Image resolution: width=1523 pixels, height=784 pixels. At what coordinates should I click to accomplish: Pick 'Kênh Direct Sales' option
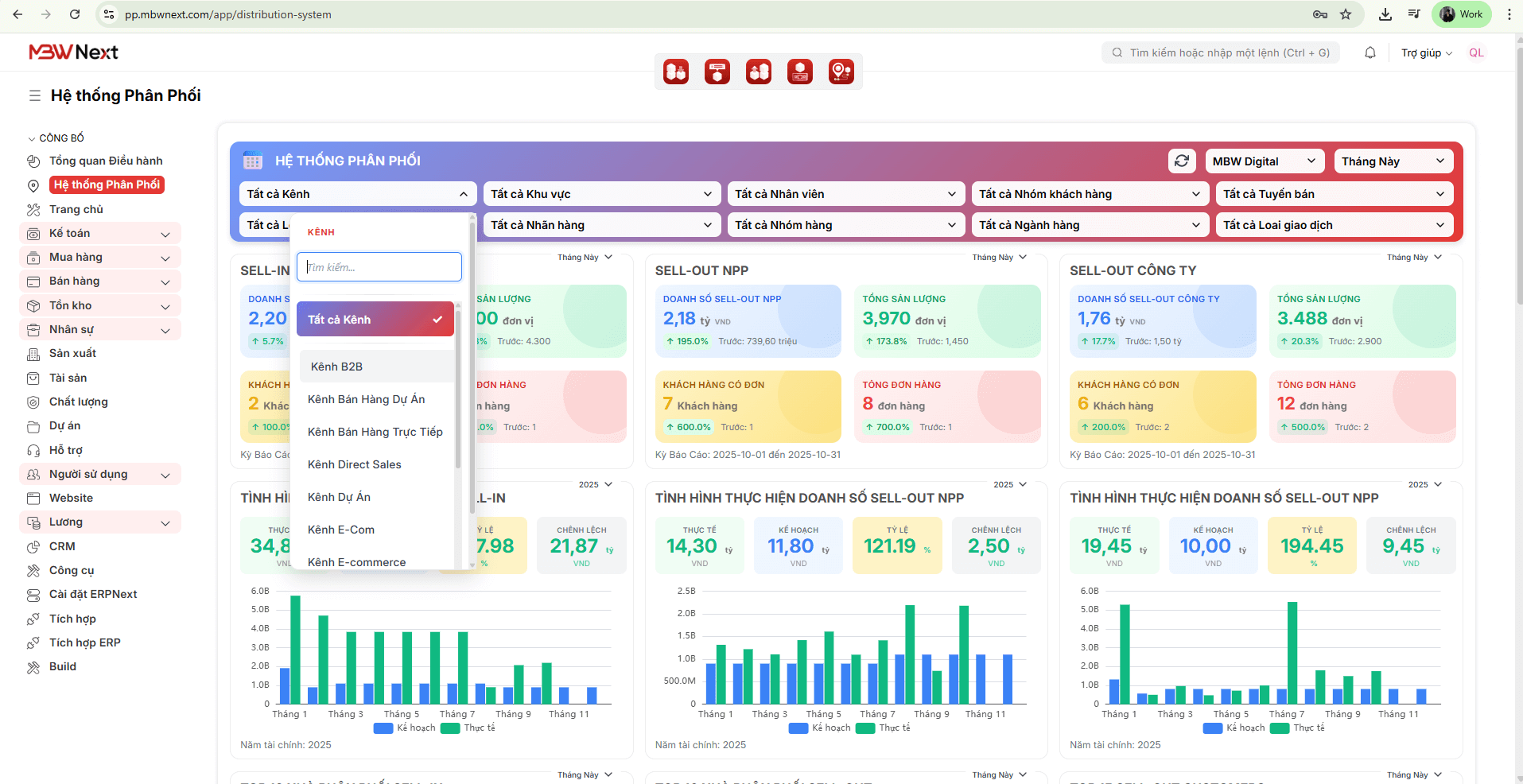(x=355, y=464)
